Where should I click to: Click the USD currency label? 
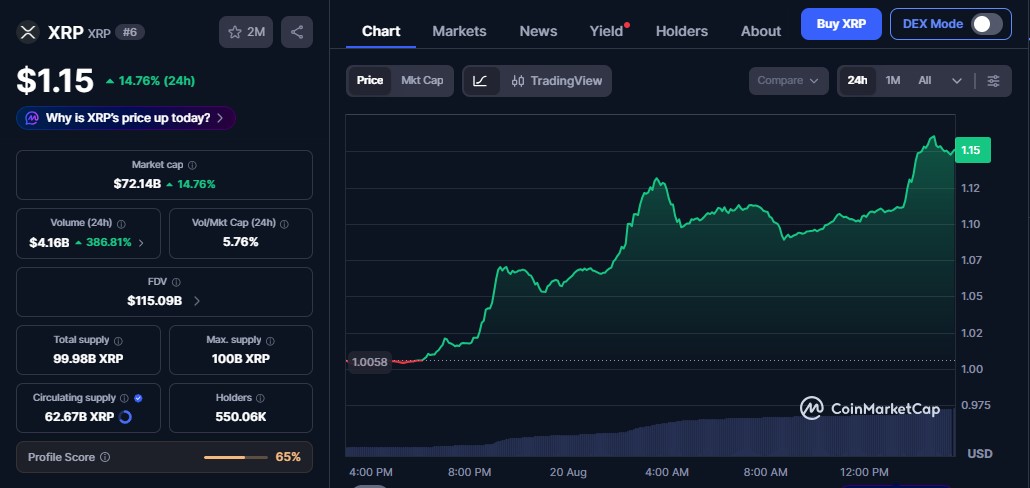(x=979, y=454)
